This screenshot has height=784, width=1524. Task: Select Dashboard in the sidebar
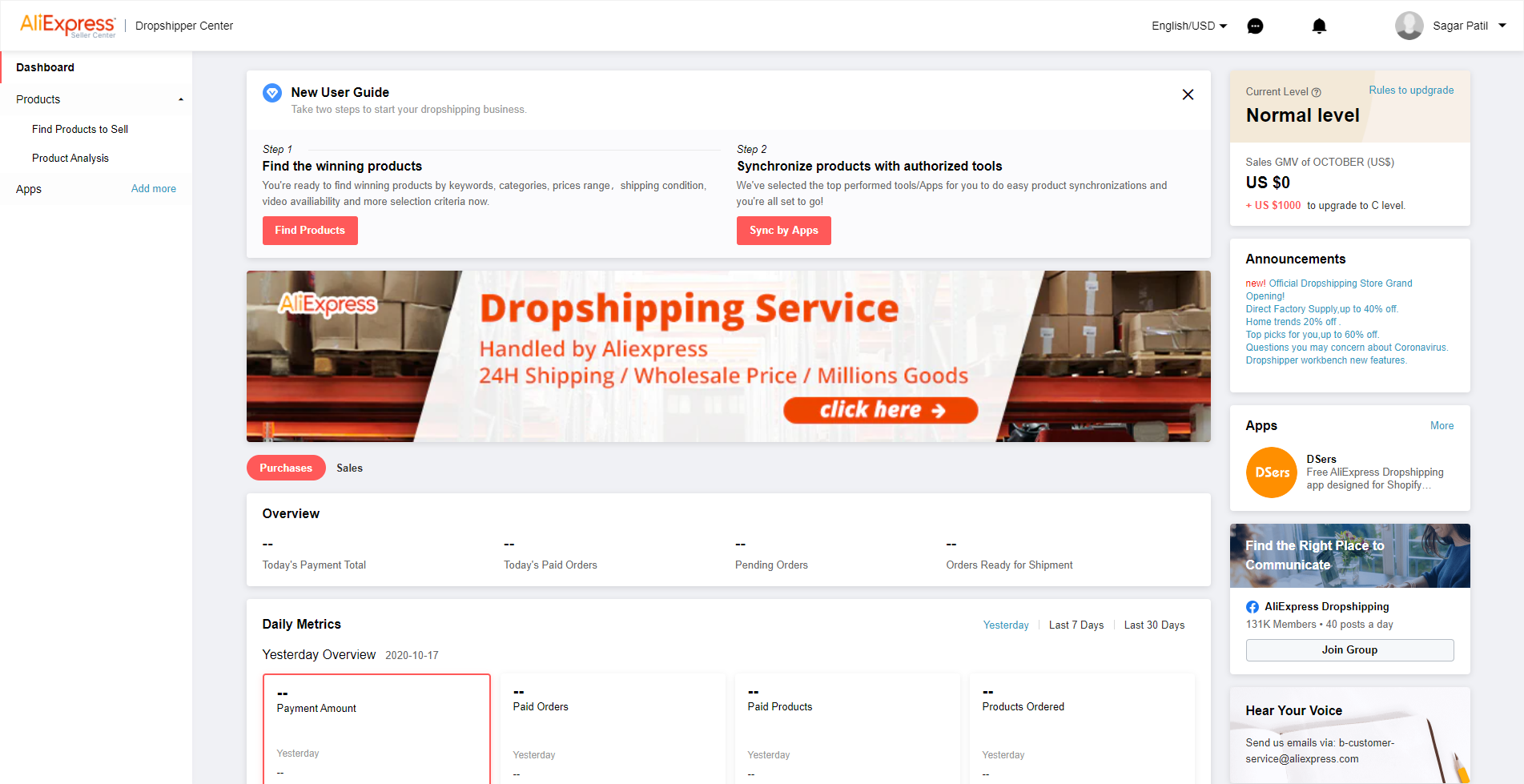pos(96,67)
